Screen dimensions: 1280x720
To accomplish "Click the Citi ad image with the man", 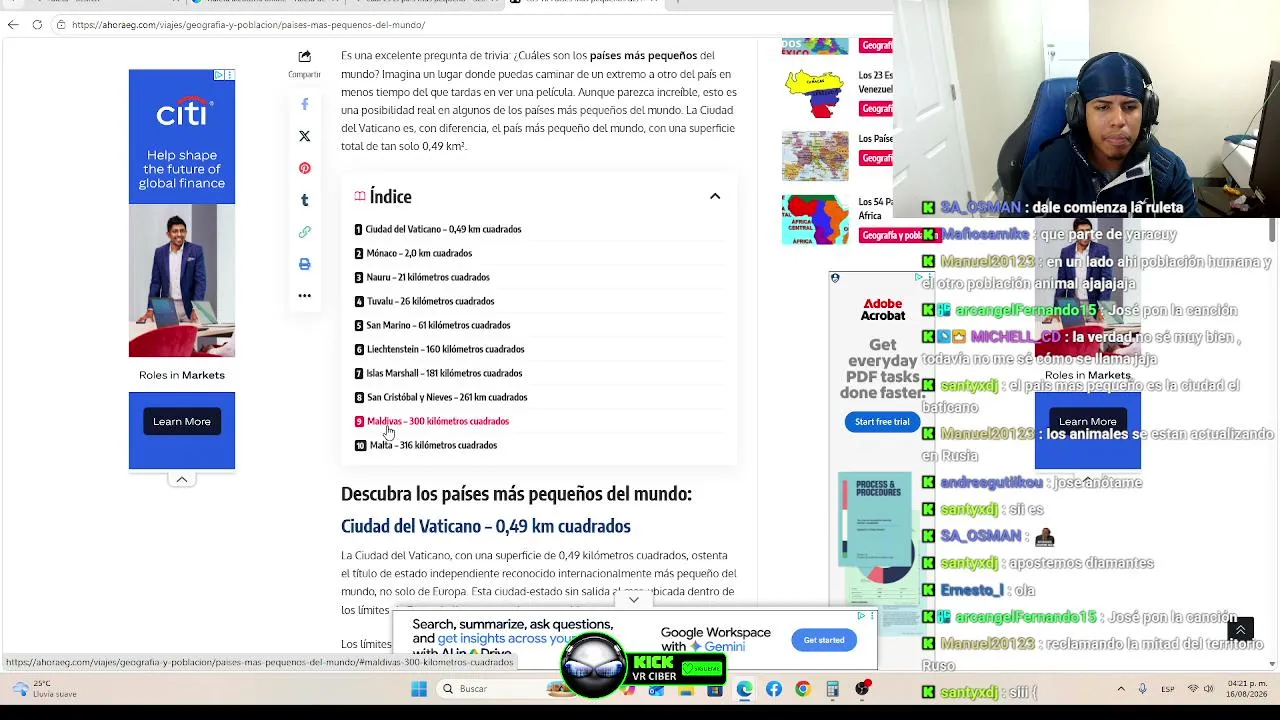I will (x=182, y=281).
